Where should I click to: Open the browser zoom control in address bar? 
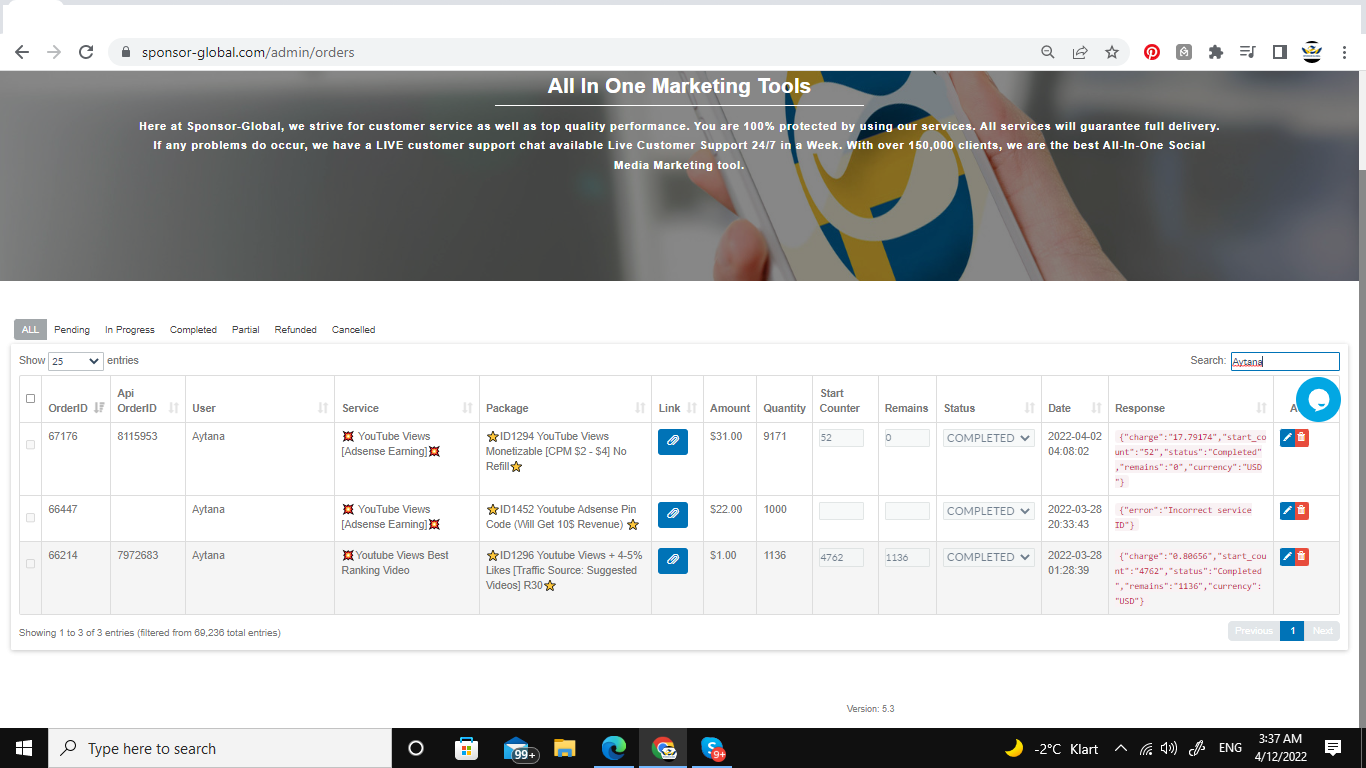tap(1048, 52)
